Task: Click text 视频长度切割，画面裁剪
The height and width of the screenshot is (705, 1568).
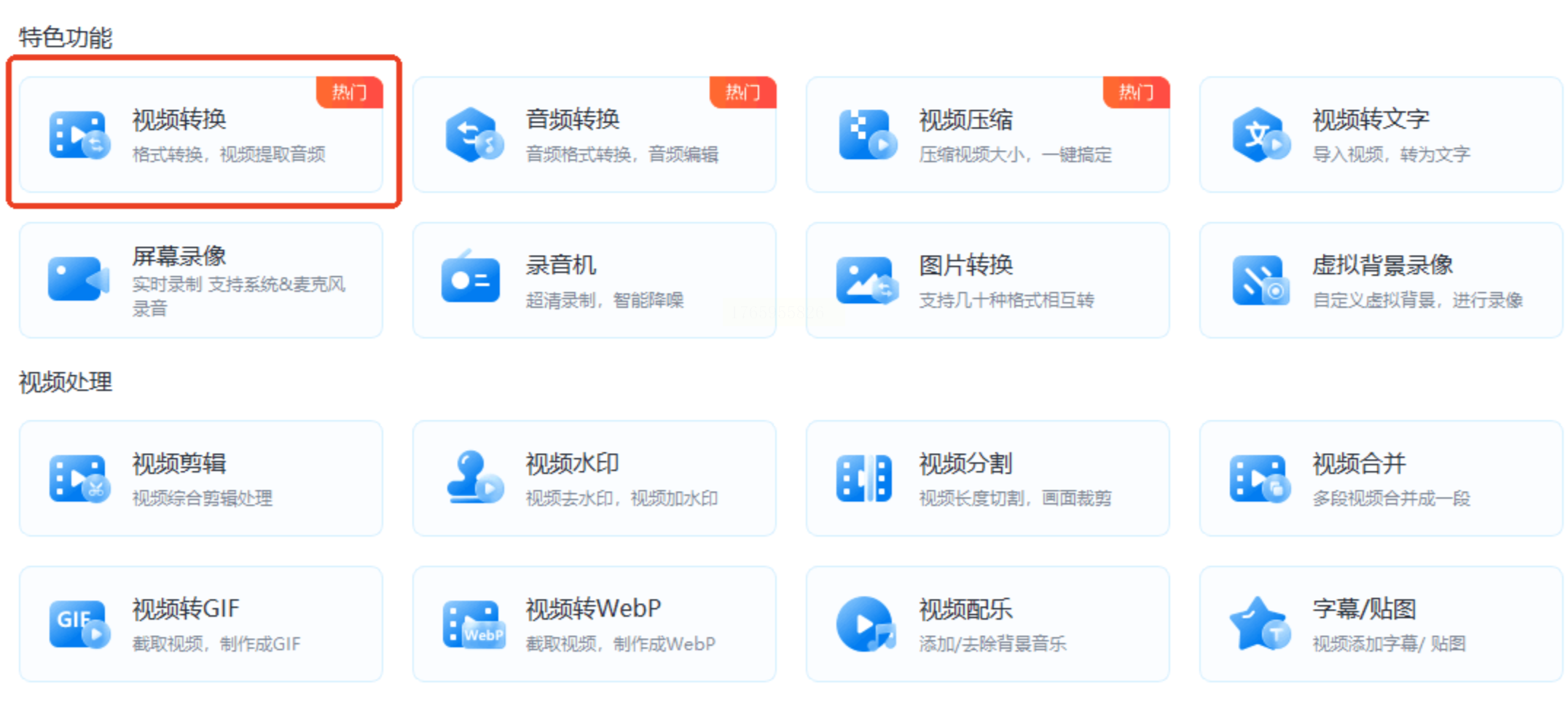Action: coord(1016,498)
